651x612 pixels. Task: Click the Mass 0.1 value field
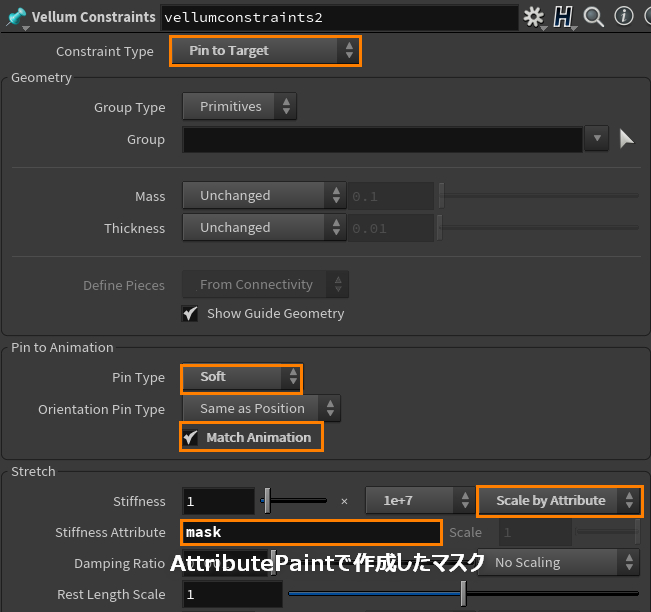point(391,196)
